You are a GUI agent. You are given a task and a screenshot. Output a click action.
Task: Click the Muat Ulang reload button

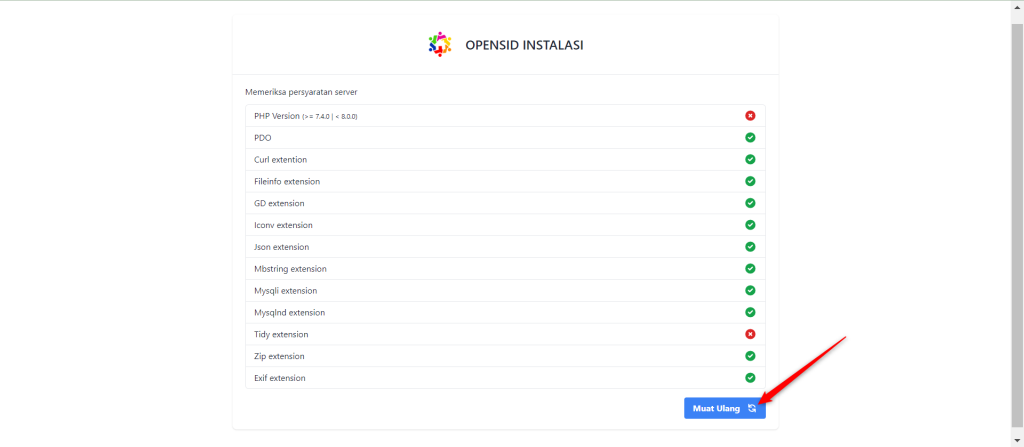point(725,408)
